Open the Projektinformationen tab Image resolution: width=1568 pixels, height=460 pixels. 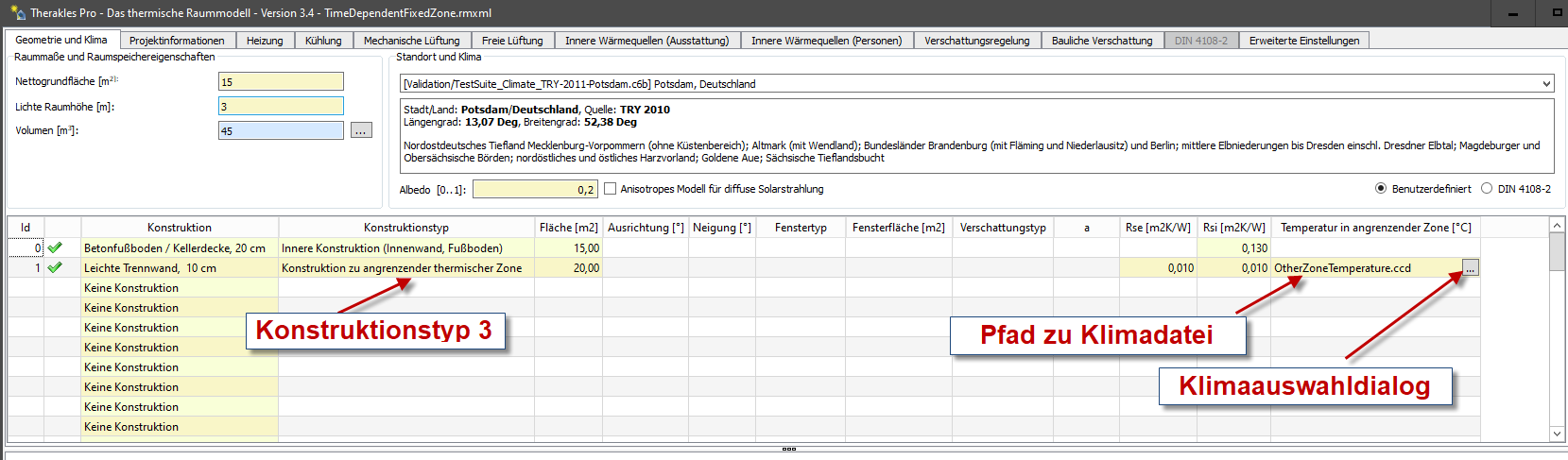(x=177, y=41)
